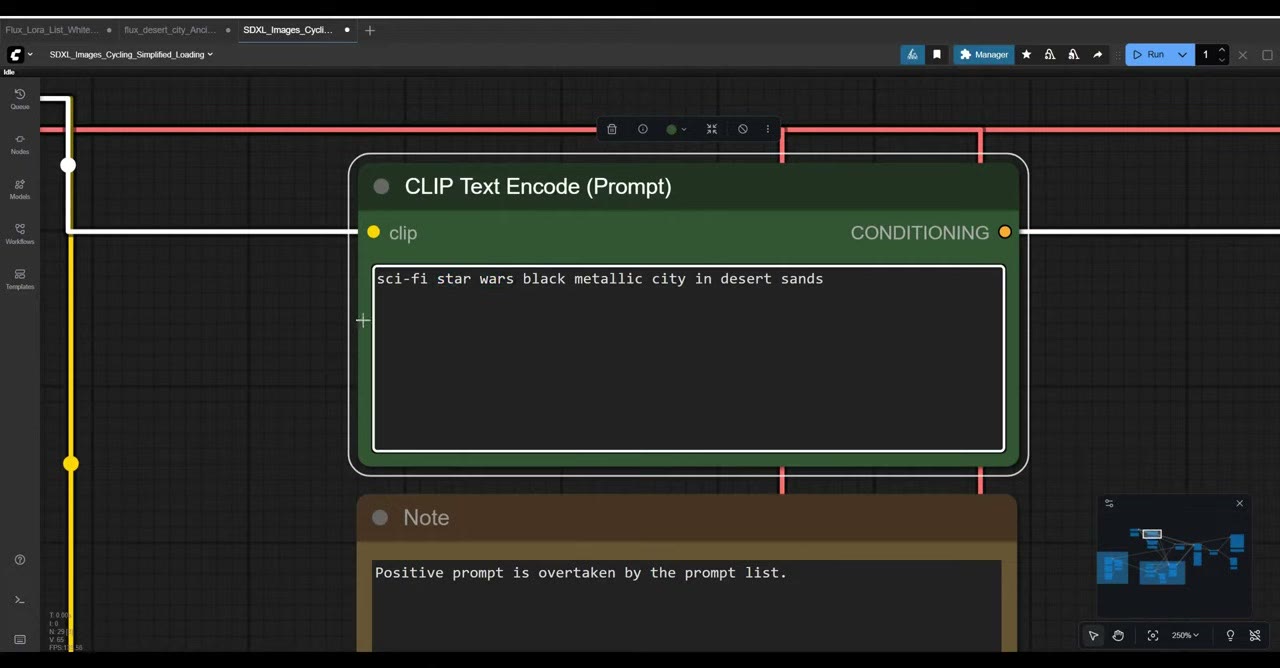Image resolution: width=1280 pixels, height=668 pixels.
Task: Click the blue broom icon in top toolbar
Action: 912,55
